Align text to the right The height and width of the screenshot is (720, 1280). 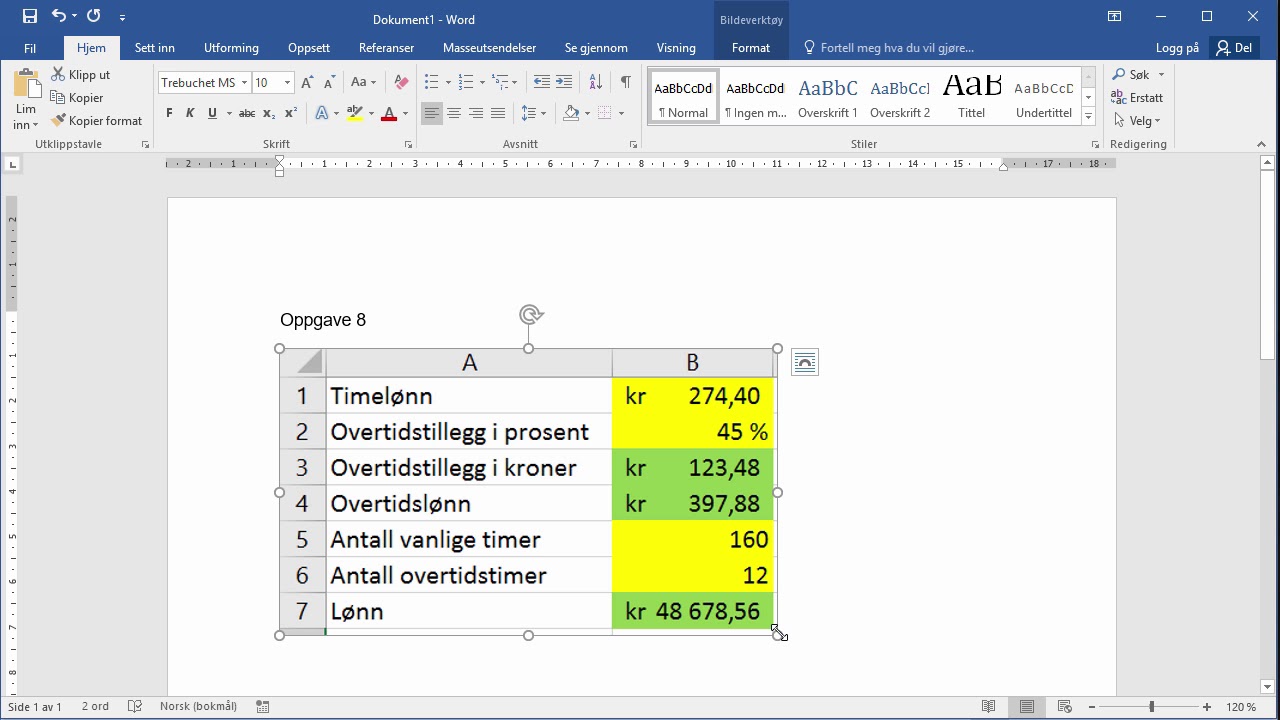(476, 114)
